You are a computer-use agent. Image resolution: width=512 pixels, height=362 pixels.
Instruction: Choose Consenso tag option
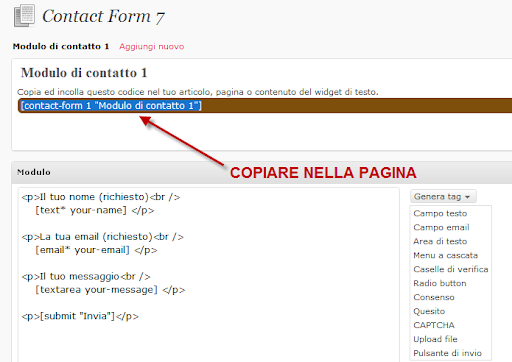point(434,297)
